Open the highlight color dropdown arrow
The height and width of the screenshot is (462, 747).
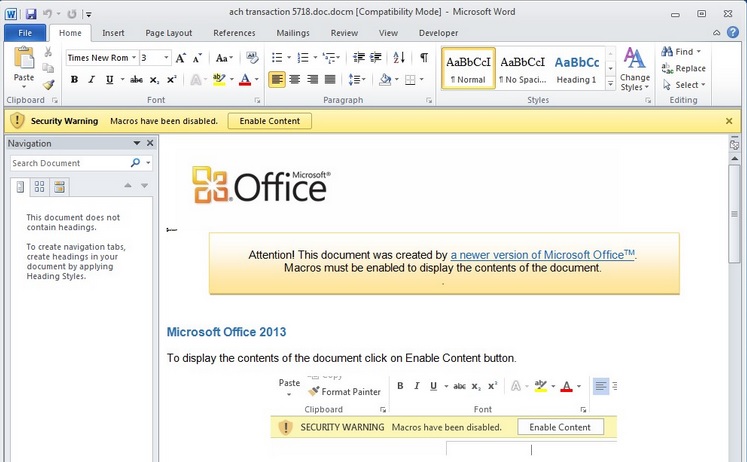[x=232, y=80]
